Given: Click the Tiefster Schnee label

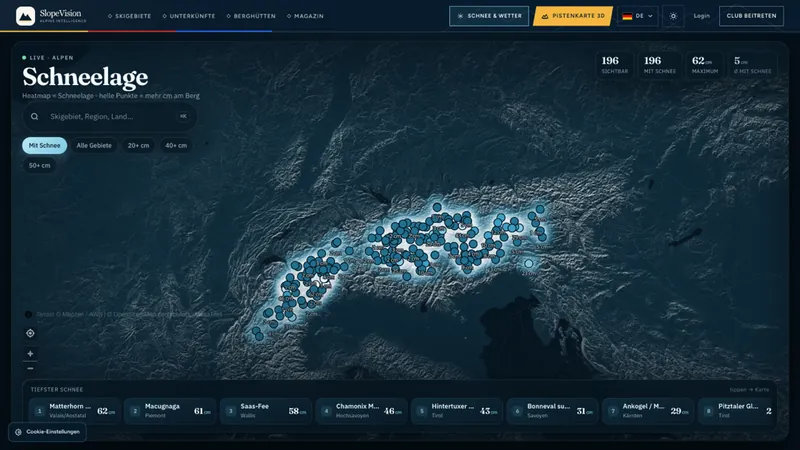Looking at the screenshot, I should pyautogui.click(x=57, y=389).
